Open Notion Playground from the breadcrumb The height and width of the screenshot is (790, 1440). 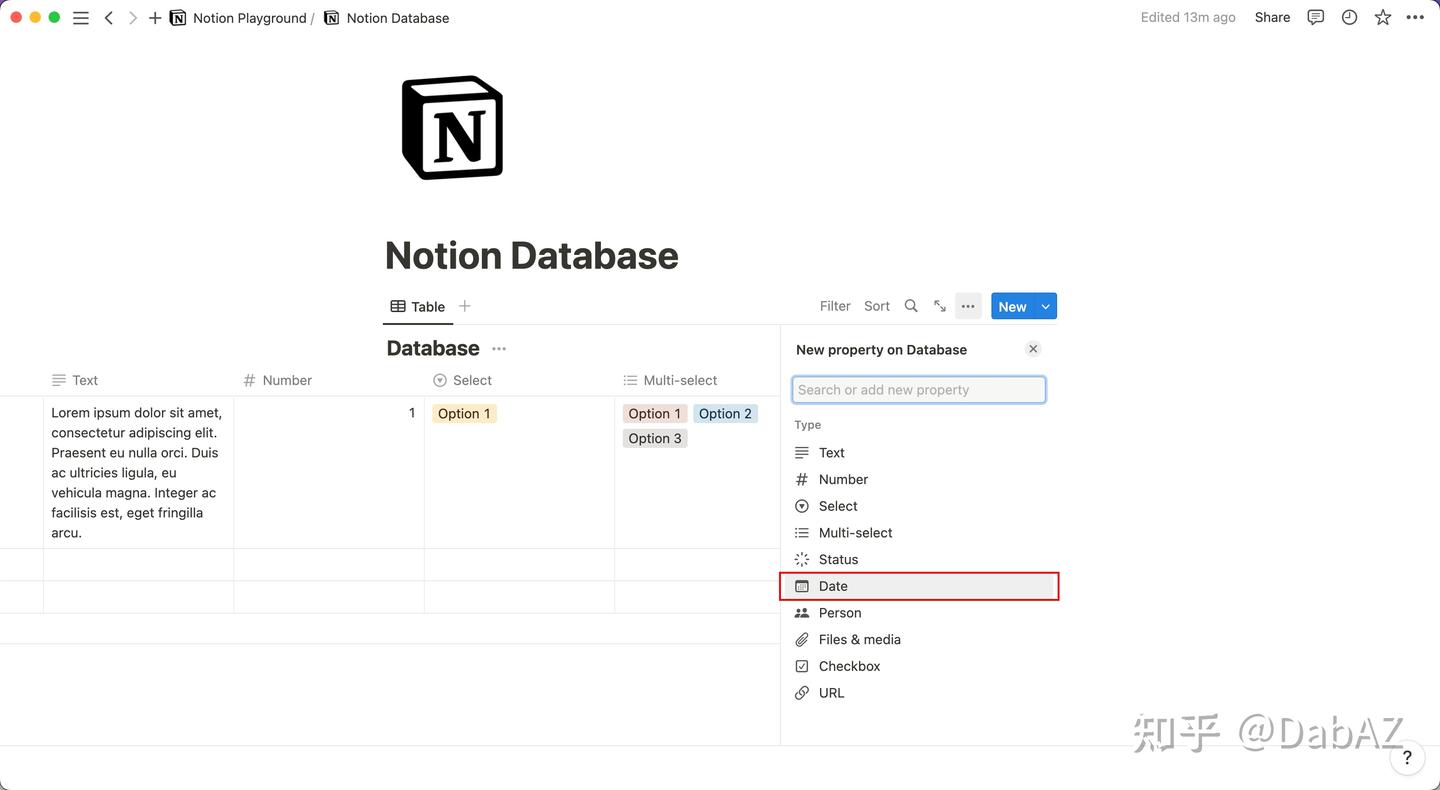pyautogui.click(x=249, y=17)
